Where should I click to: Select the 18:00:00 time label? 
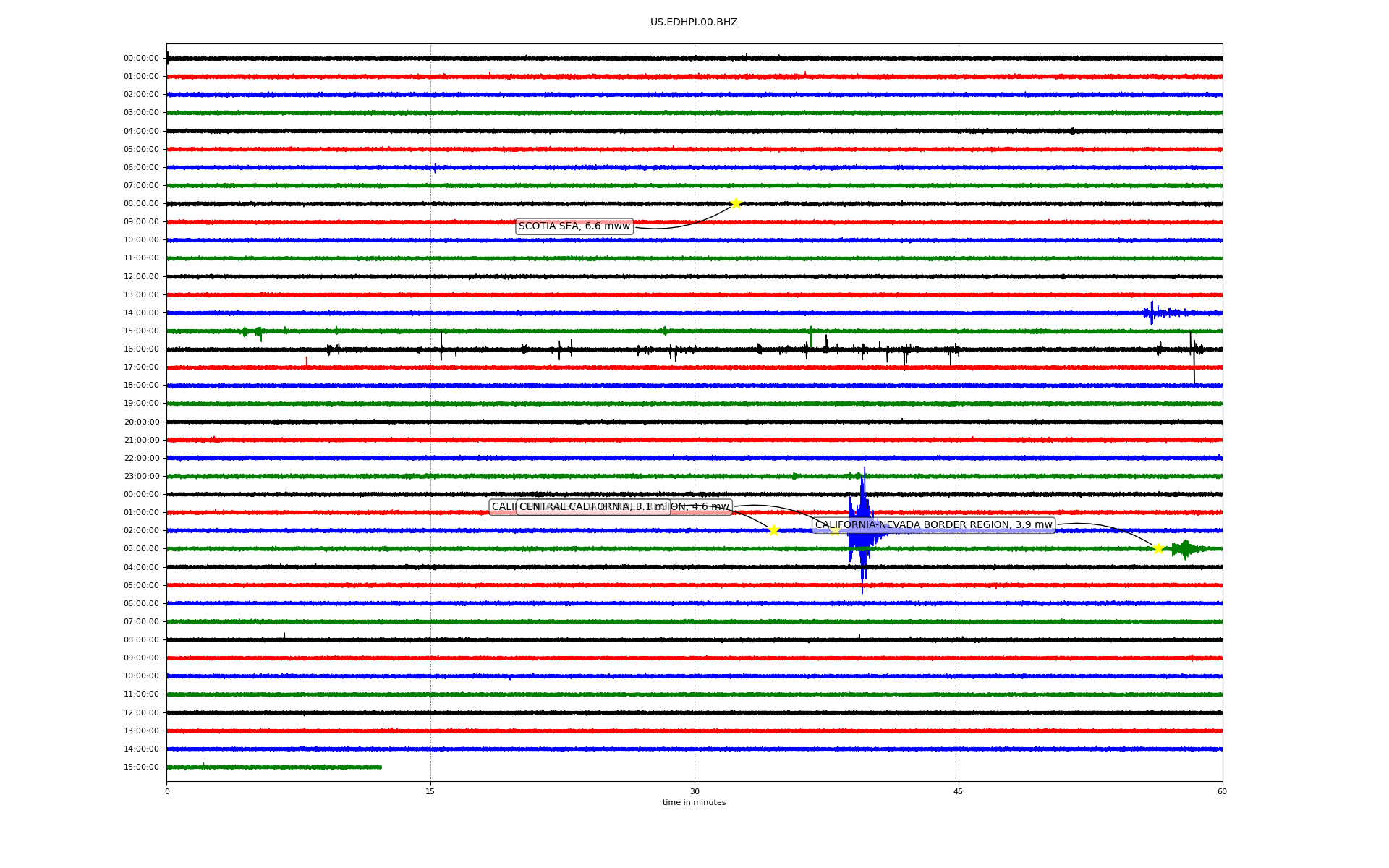[x=141, y=386]
